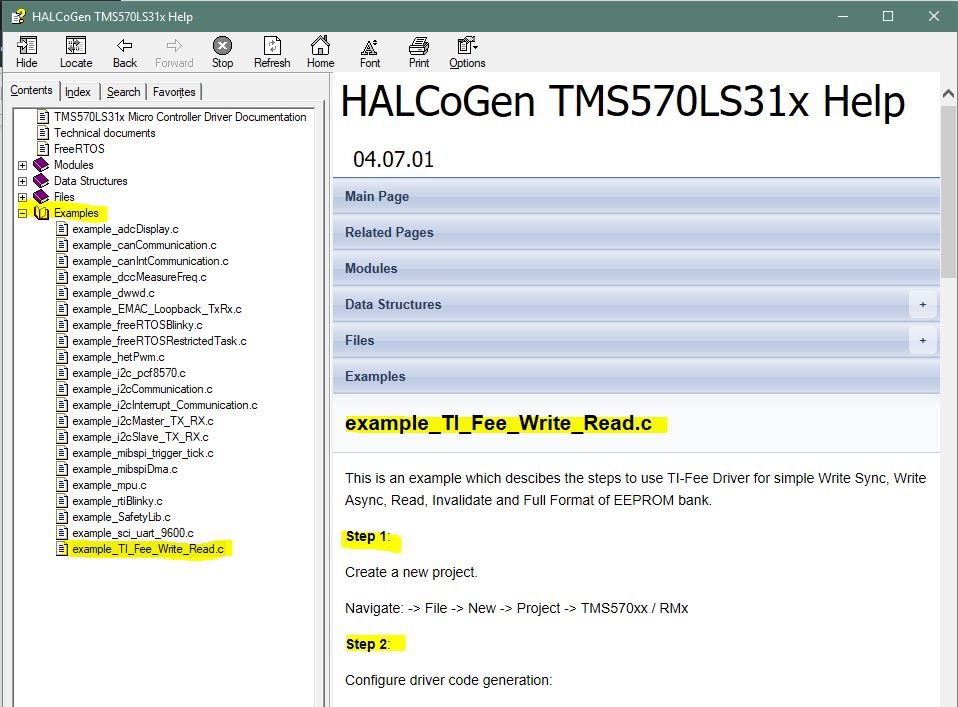958x707 pixels.
Task: Click the Modules purple book icon
Action: click(41, 165)
